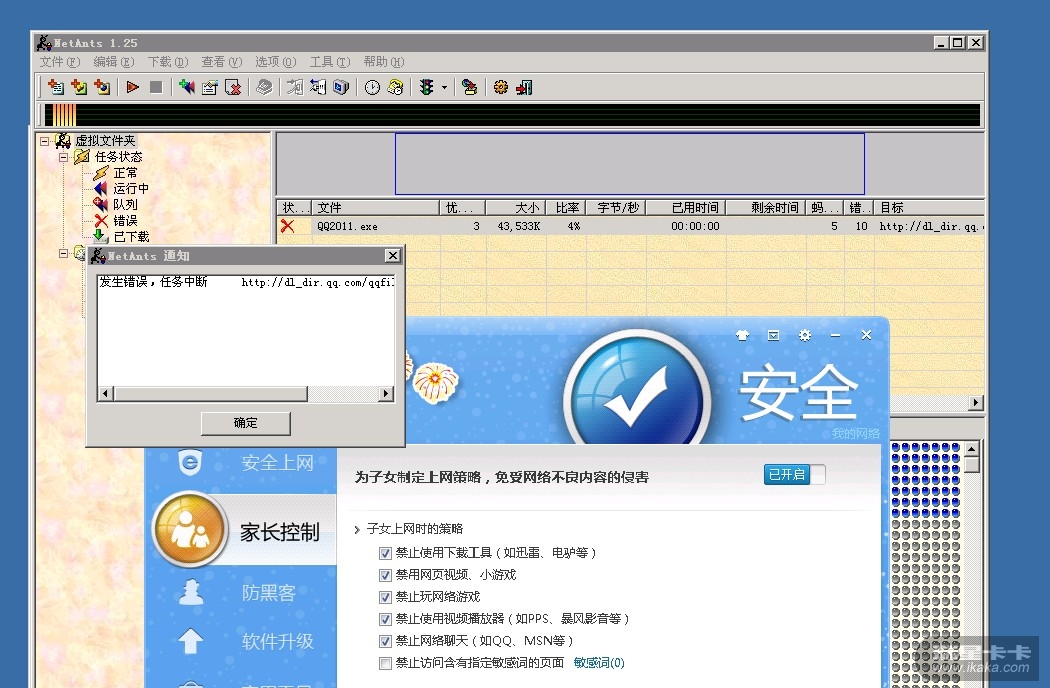Open the 帮助(H) menu

coord(384,62)
